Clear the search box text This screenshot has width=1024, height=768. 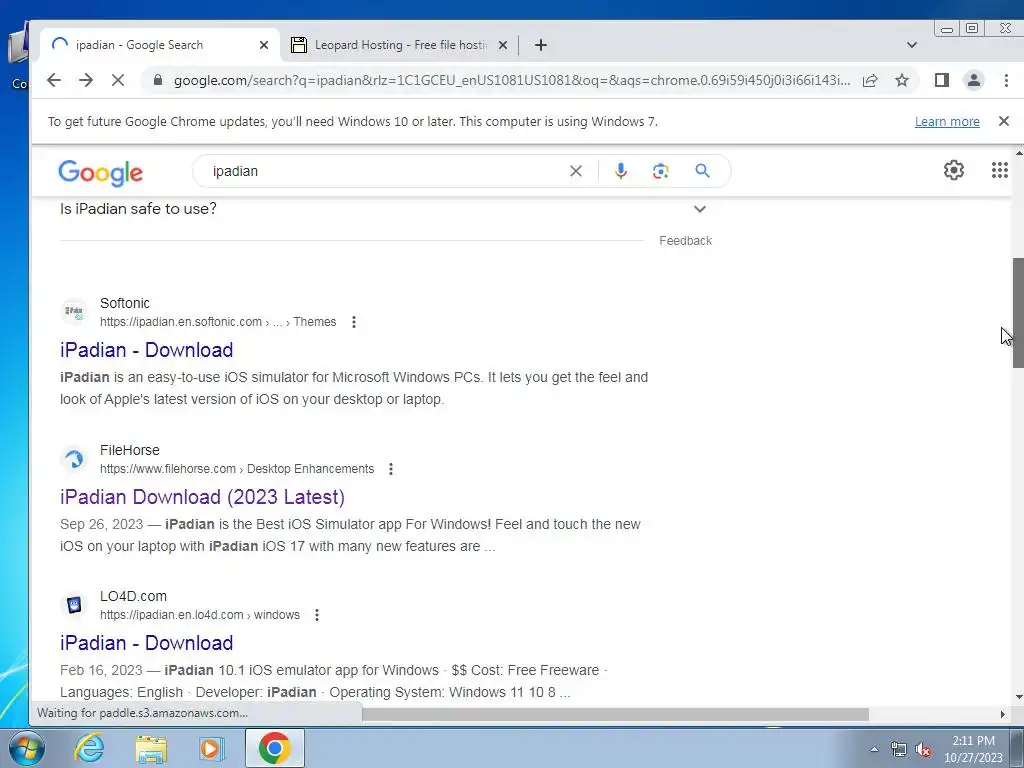pos(575,171)
